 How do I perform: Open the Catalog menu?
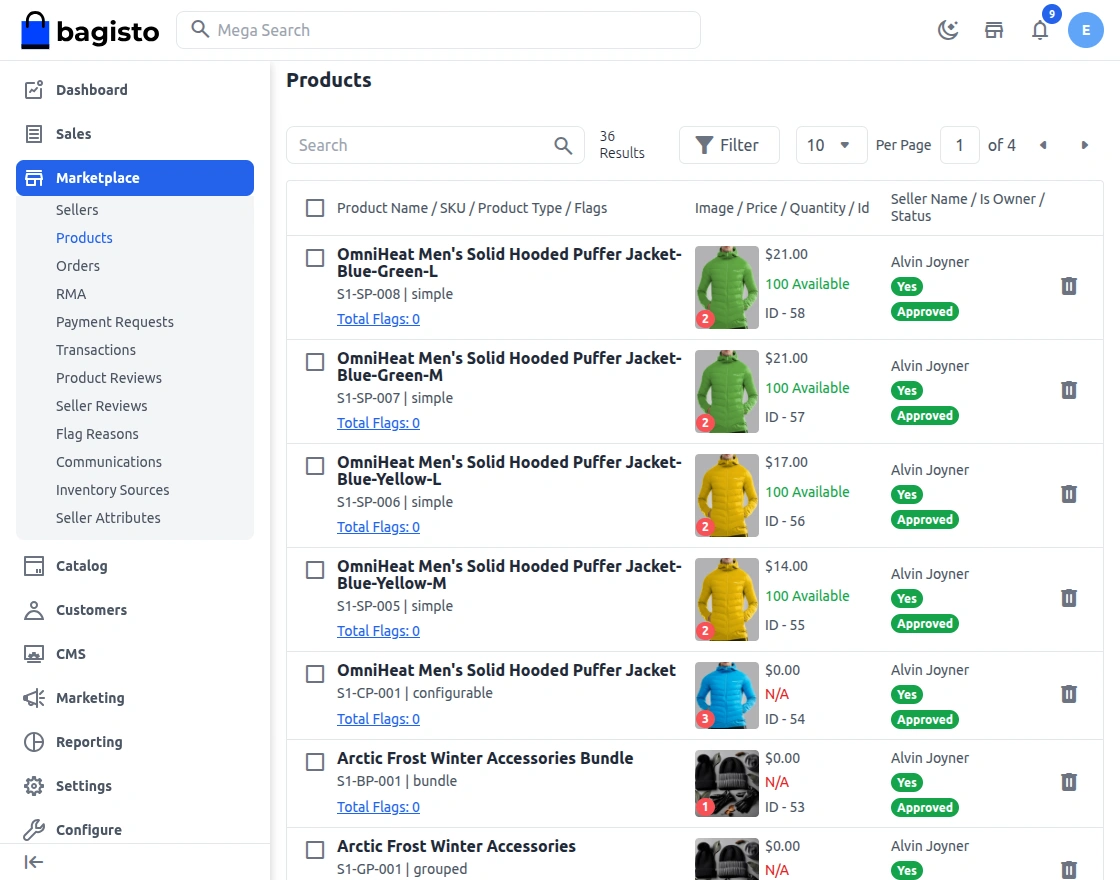pos(81,566)
